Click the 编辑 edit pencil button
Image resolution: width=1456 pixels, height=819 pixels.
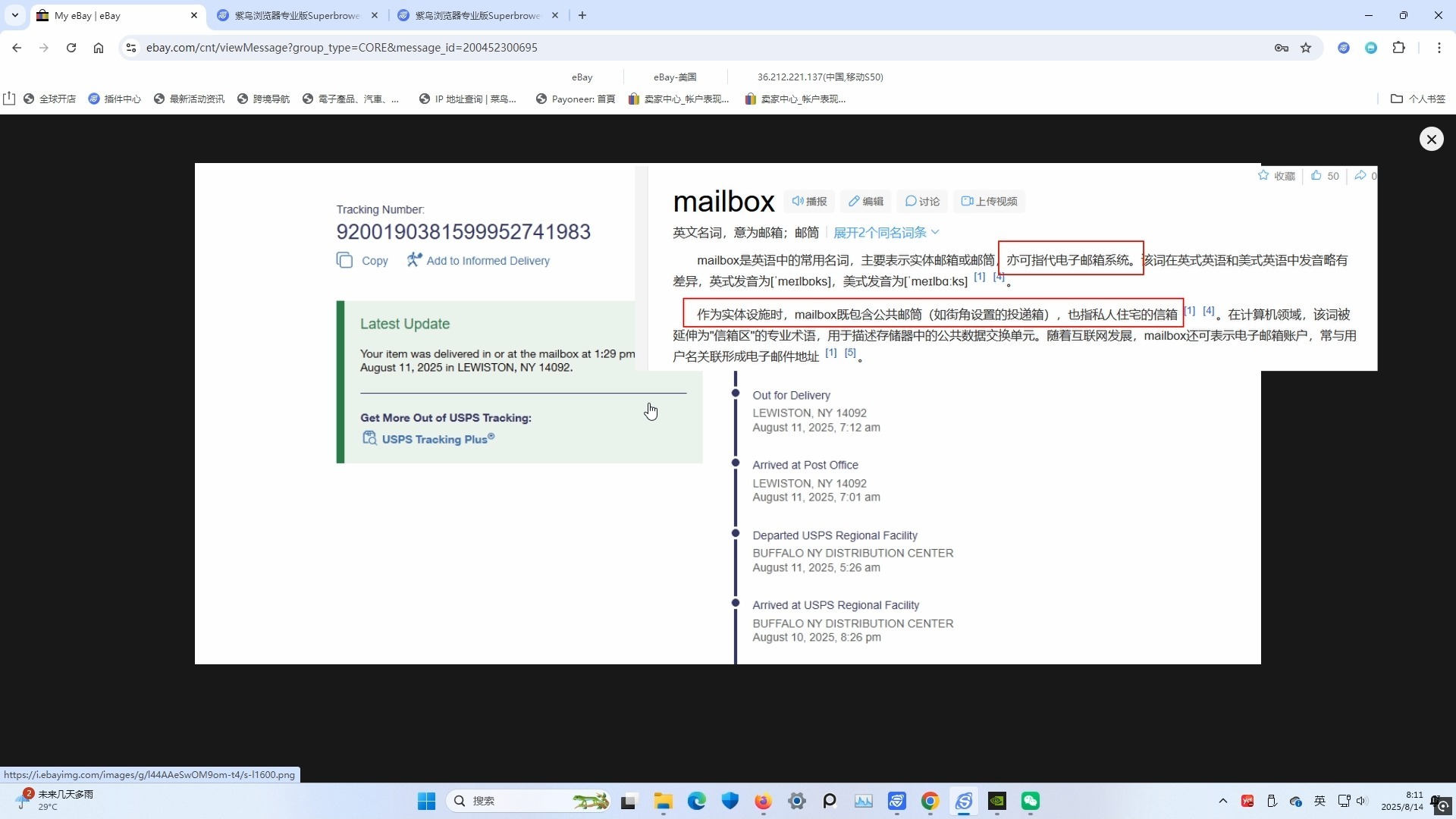pos(866,201)
